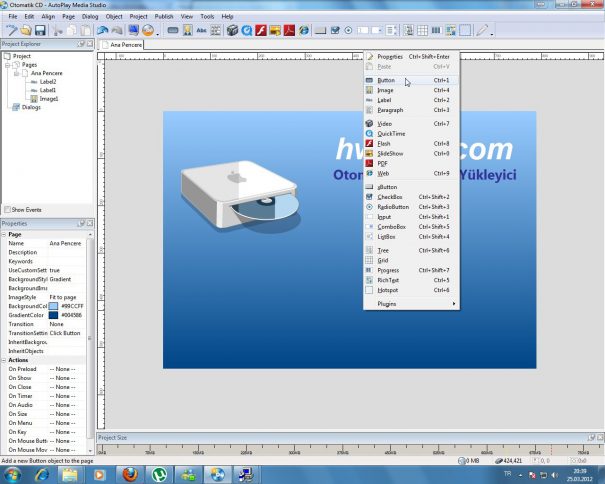Click the Transition value None
The height and width of the screenshot is (484, 605).
pos(56,324)
